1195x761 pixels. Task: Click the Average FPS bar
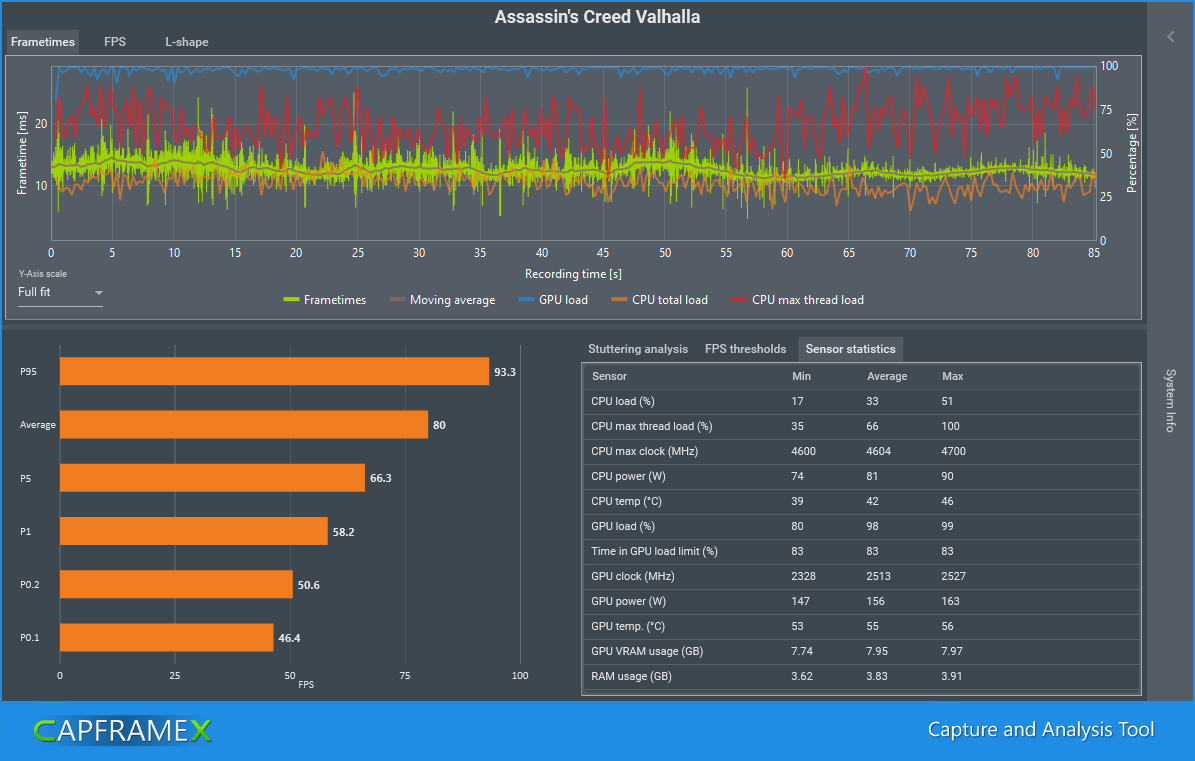pyautogui.click(x=243, y=425)
